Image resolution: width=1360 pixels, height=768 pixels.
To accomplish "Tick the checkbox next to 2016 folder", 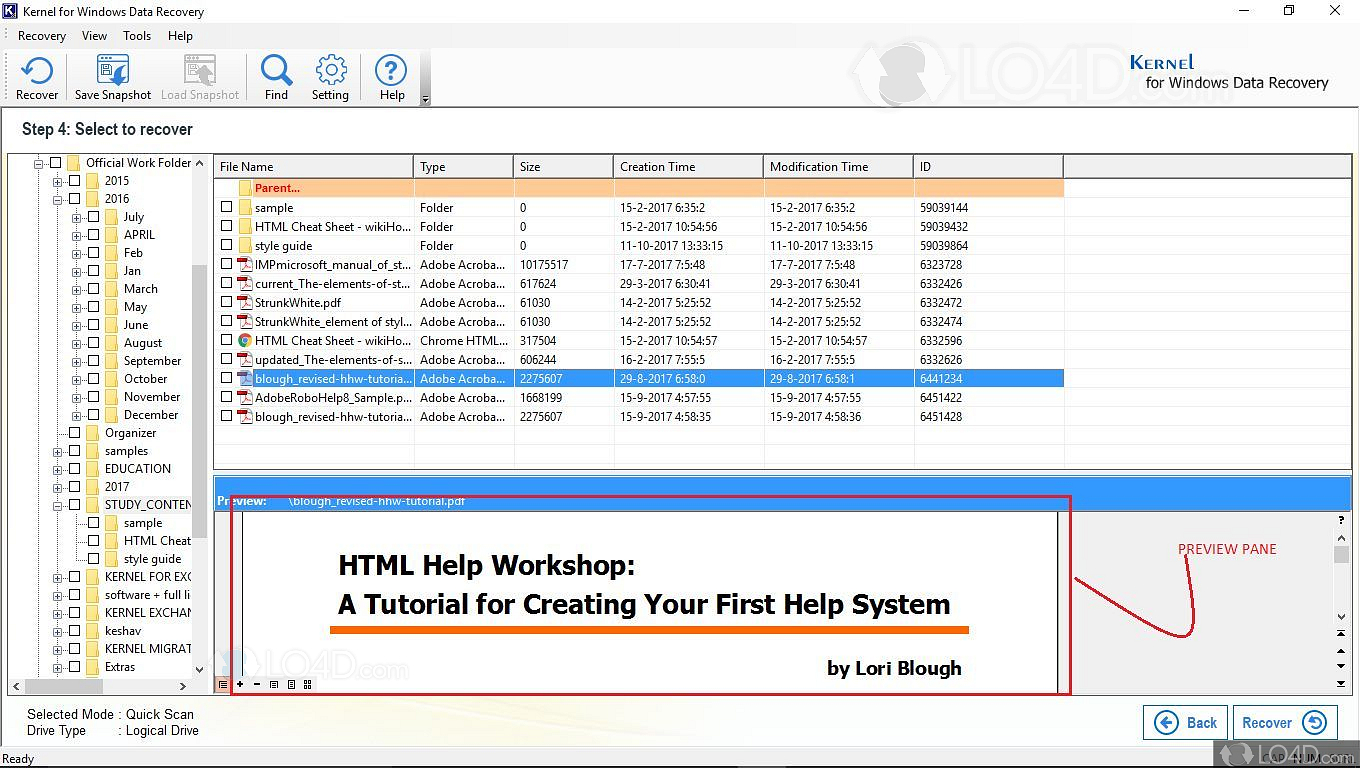I will point(74,198).
